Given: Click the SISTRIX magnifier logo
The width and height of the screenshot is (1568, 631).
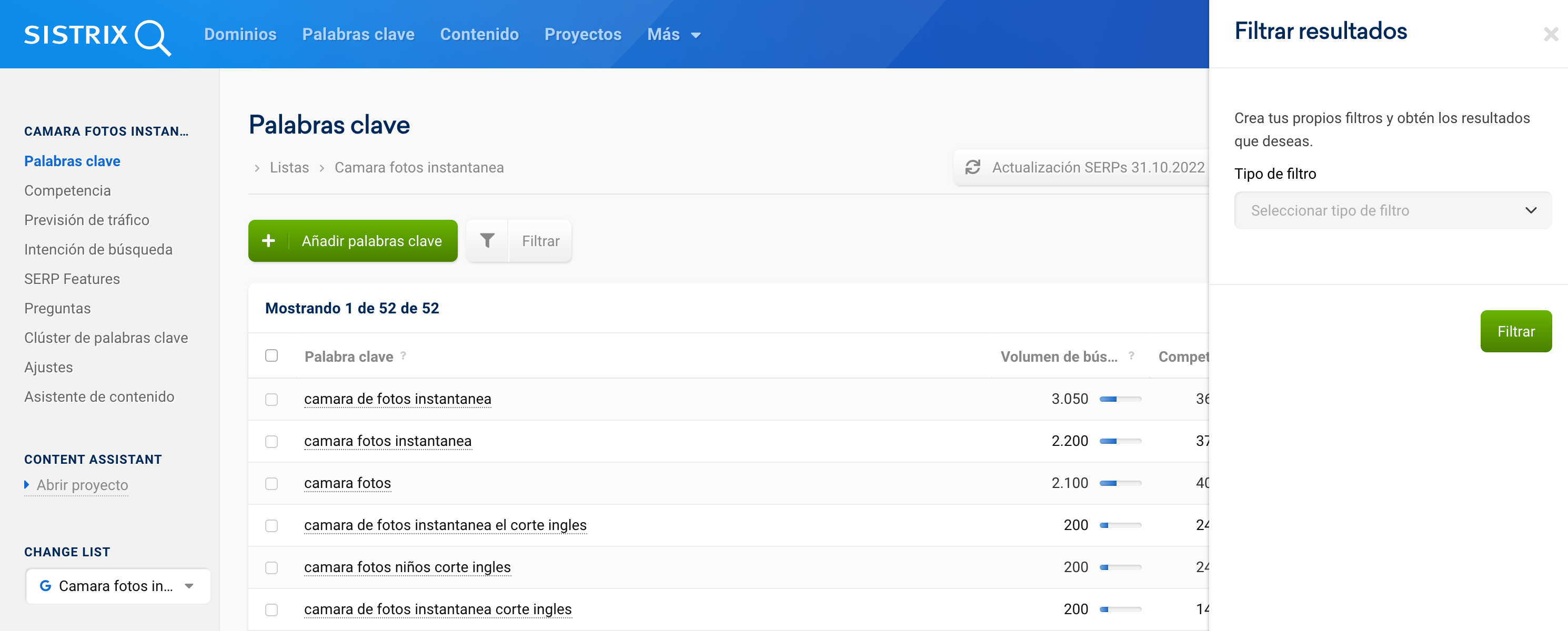Looking at the screenshot, I should [152, 36].
